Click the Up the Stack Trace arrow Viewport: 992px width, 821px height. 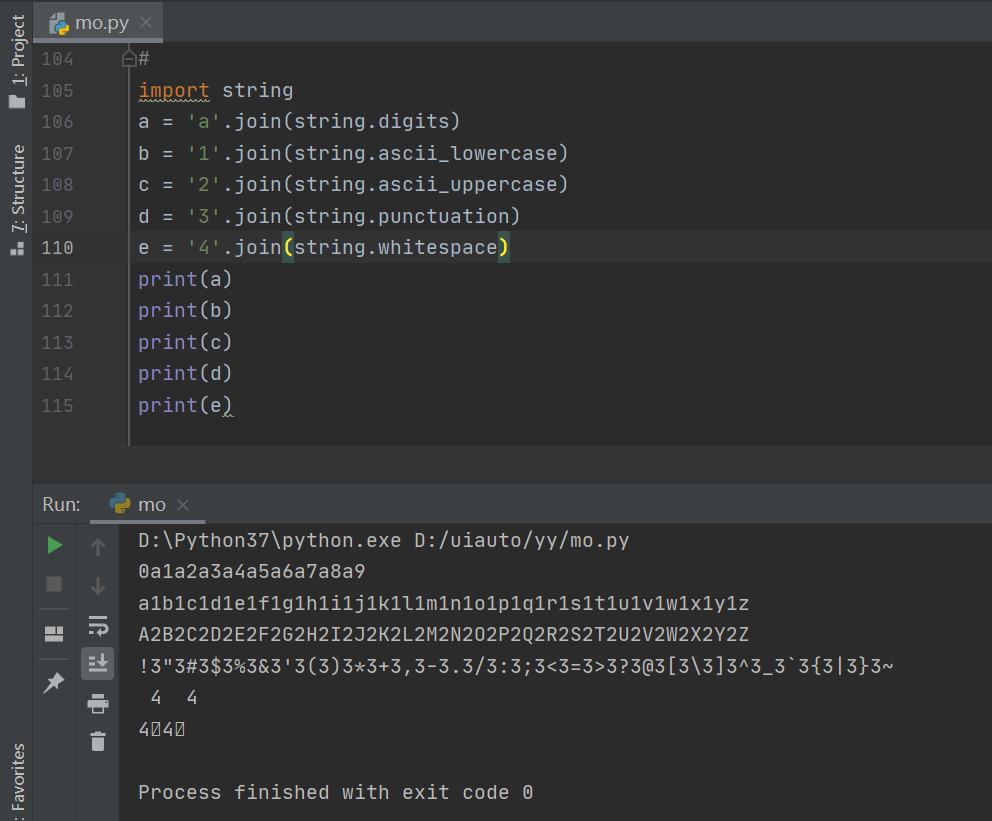[x=98, y=547]
